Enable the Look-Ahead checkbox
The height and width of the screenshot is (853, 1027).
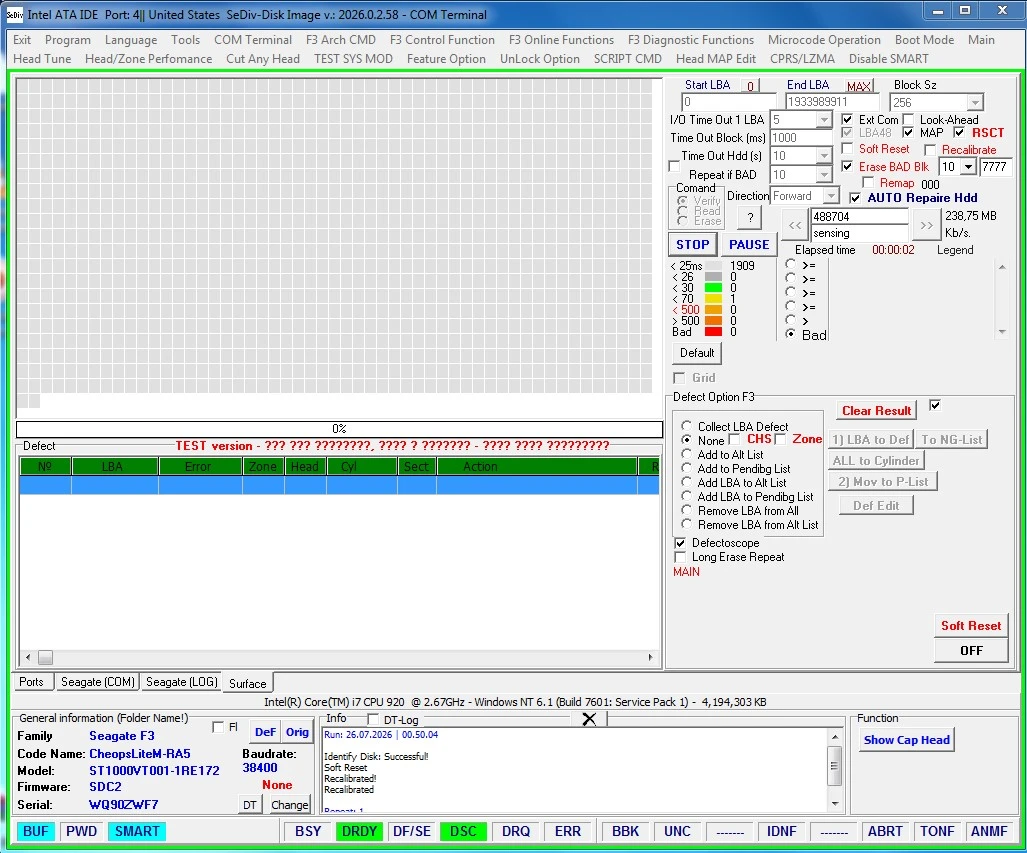click(x=908, y=119)
